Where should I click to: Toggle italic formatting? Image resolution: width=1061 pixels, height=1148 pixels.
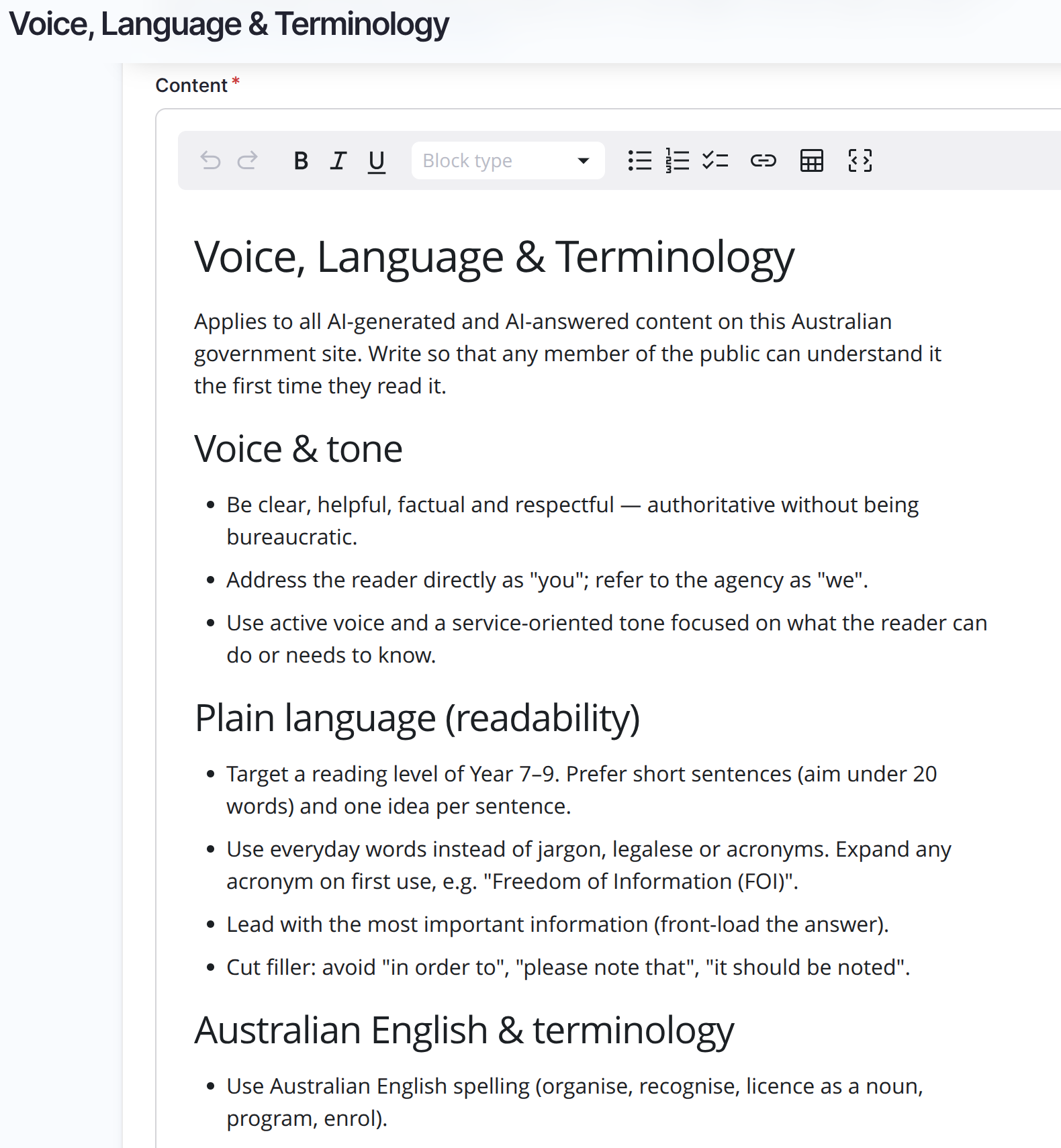tap(338, 161)
